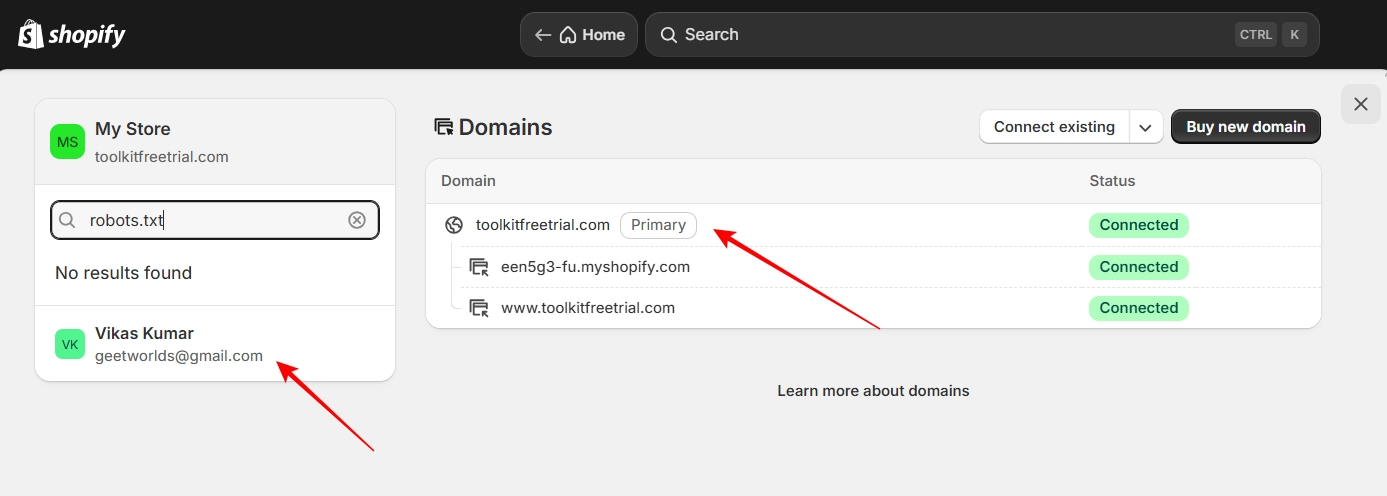Open Vikas Kumar account
The height and width of the screenshot is (496, 1387).
click(215, 344)
